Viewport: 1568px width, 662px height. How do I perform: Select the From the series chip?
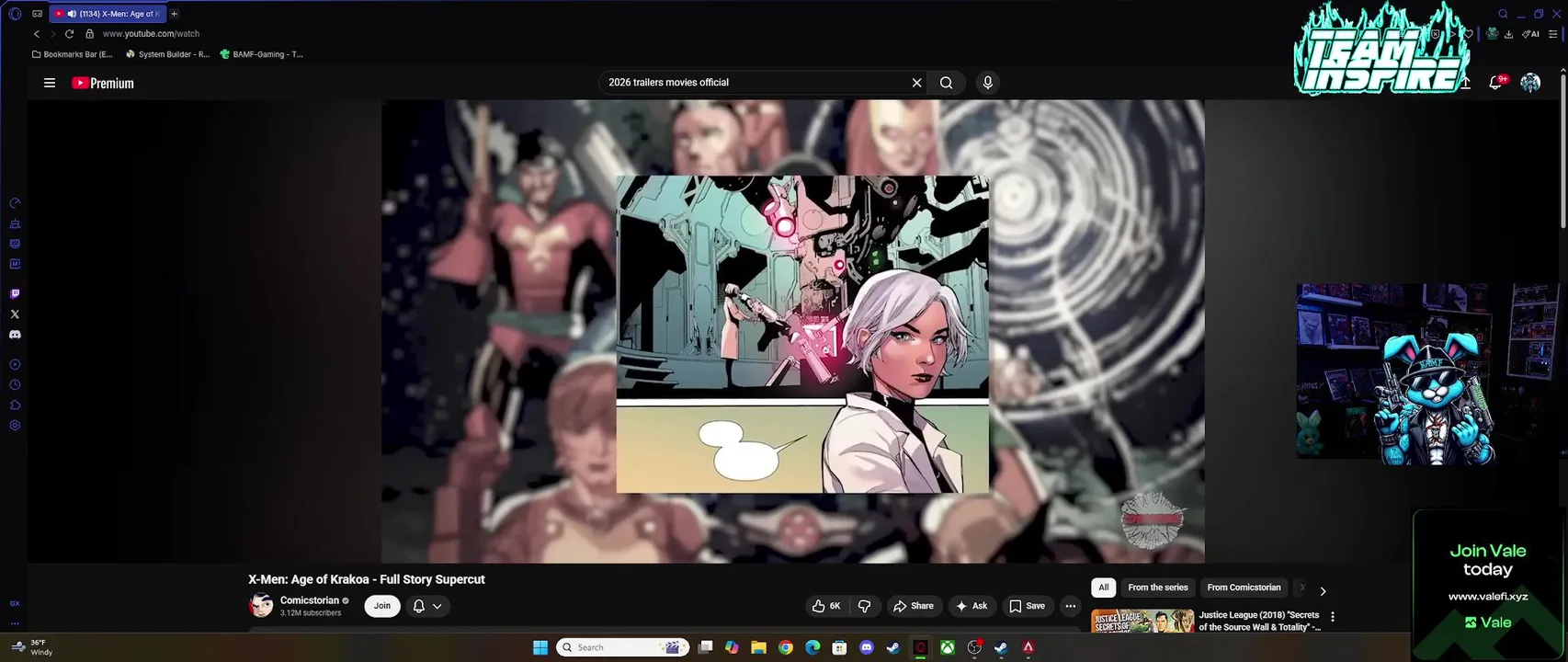[x=1157, y=588]
